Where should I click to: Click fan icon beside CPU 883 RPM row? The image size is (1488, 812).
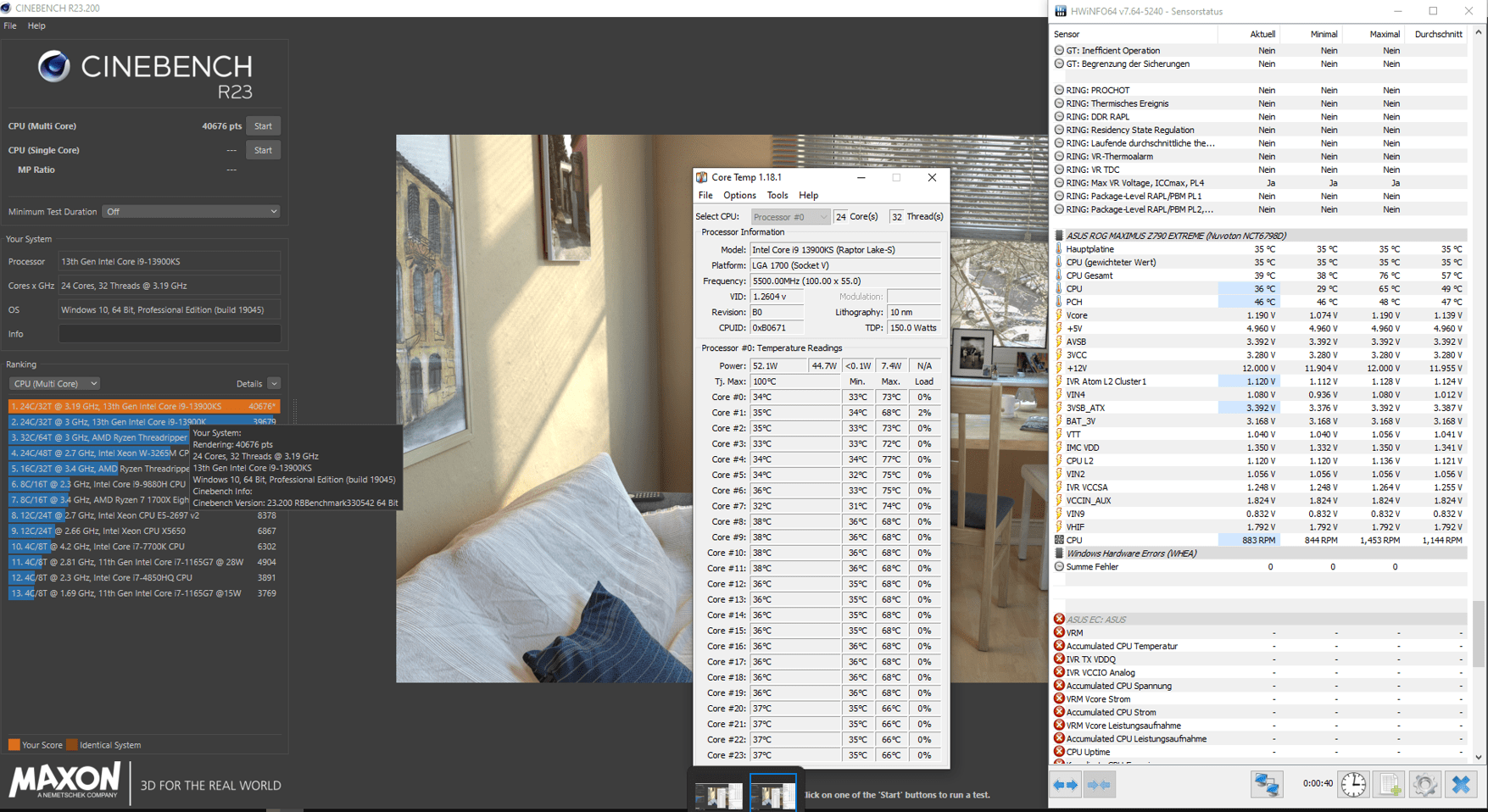click(x=1059, y=540)
